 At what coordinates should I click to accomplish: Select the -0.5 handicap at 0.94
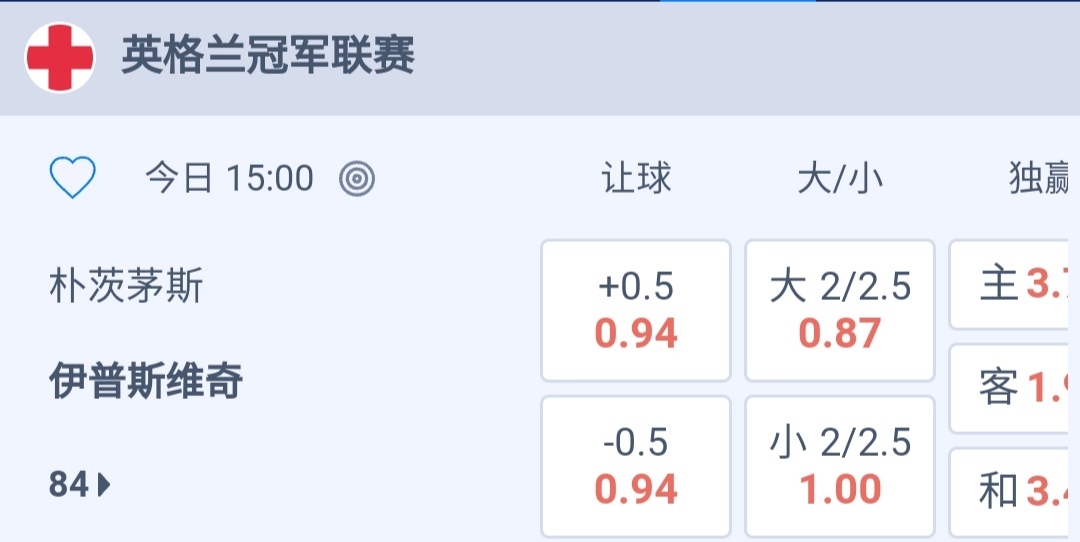(636, 466)
